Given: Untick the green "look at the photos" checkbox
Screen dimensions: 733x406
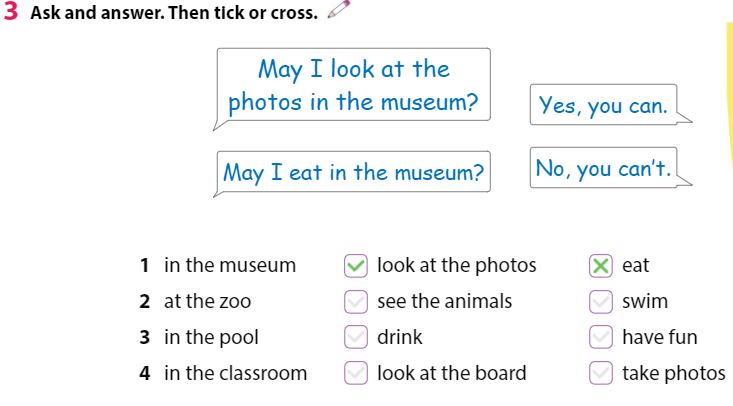Looking at the screenshot, I should coord(355,266).
